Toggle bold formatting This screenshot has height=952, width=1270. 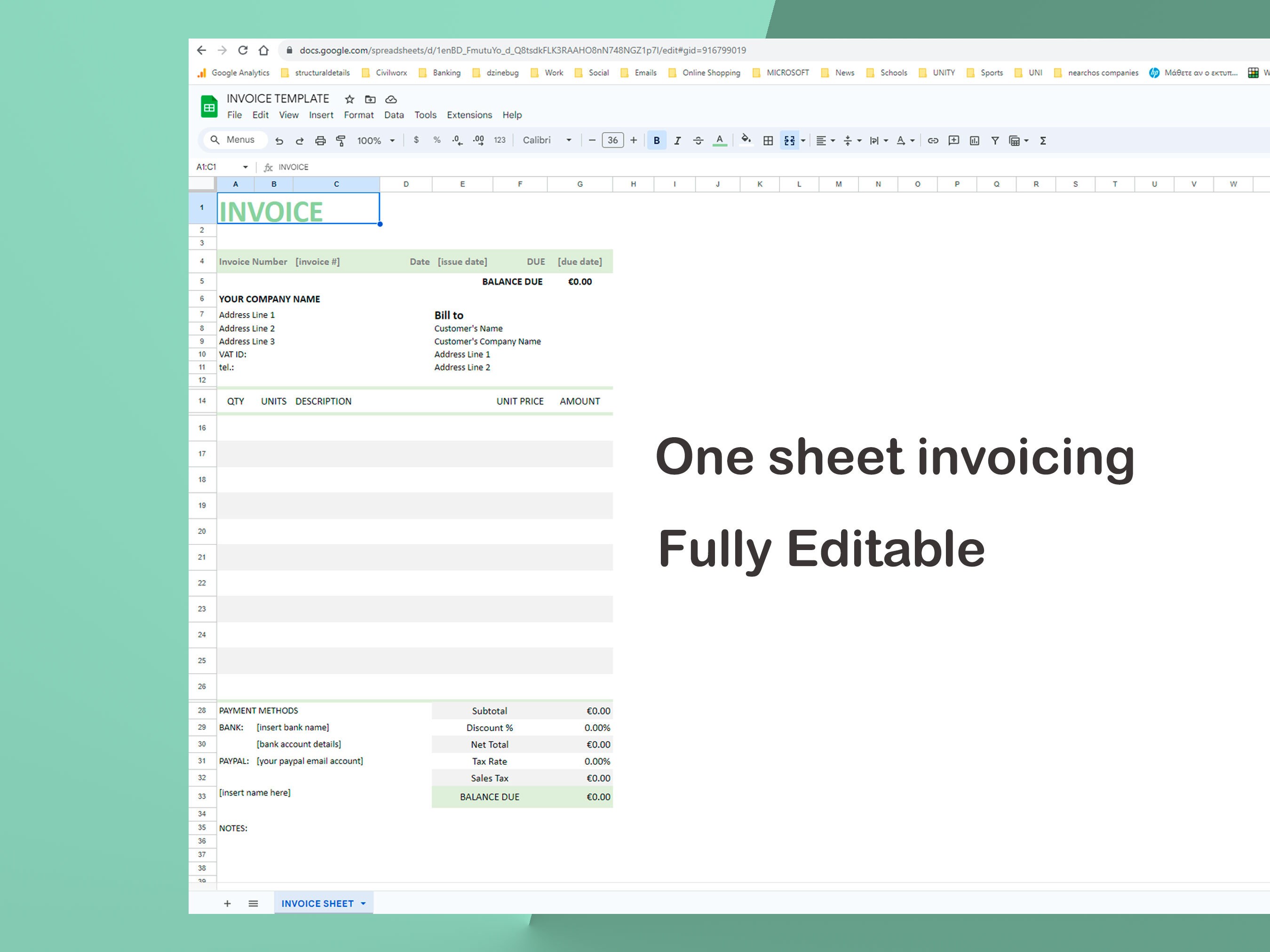[656, 140]
